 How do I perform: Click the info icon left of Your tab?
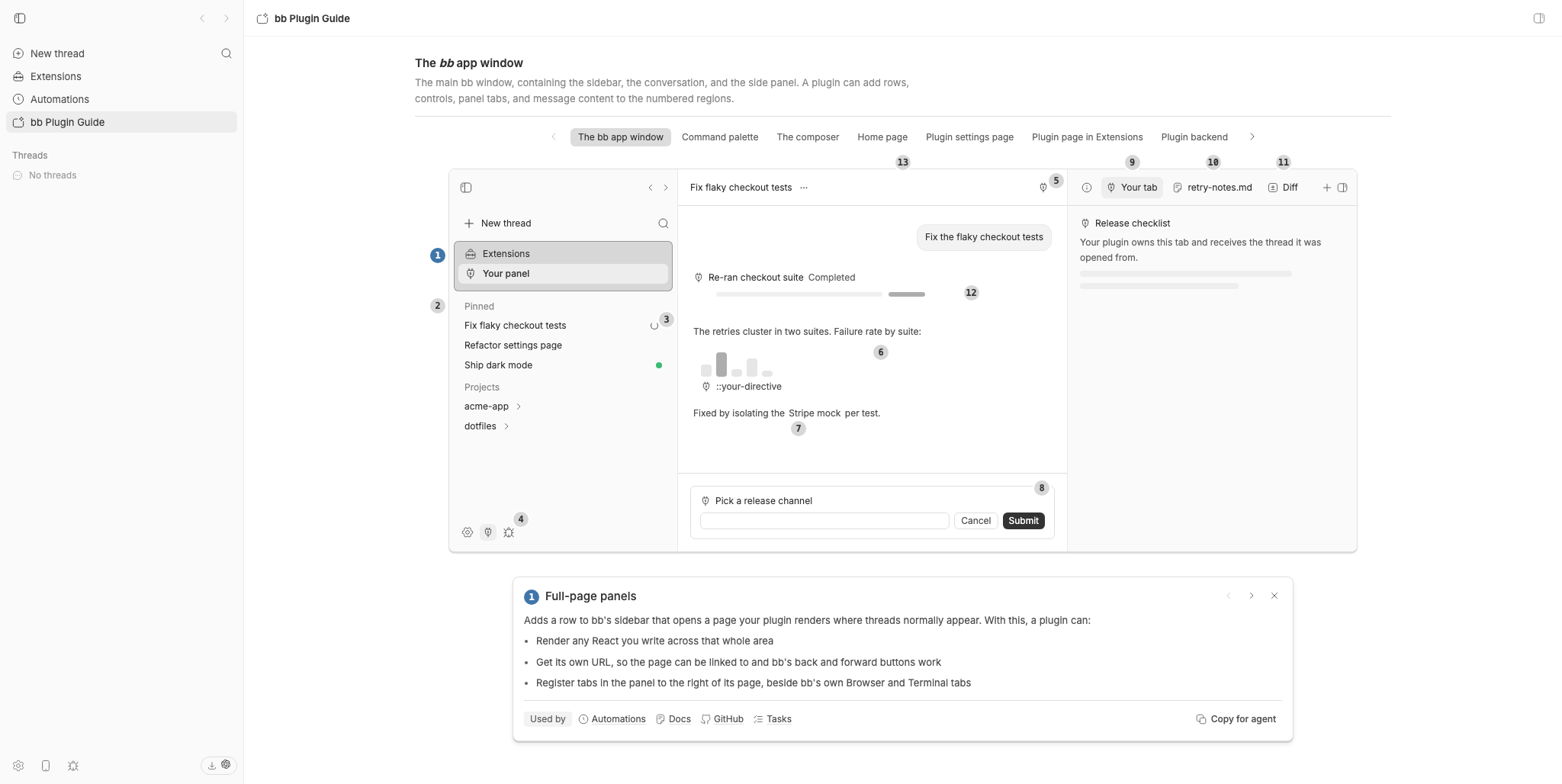tap(1087, 188)
